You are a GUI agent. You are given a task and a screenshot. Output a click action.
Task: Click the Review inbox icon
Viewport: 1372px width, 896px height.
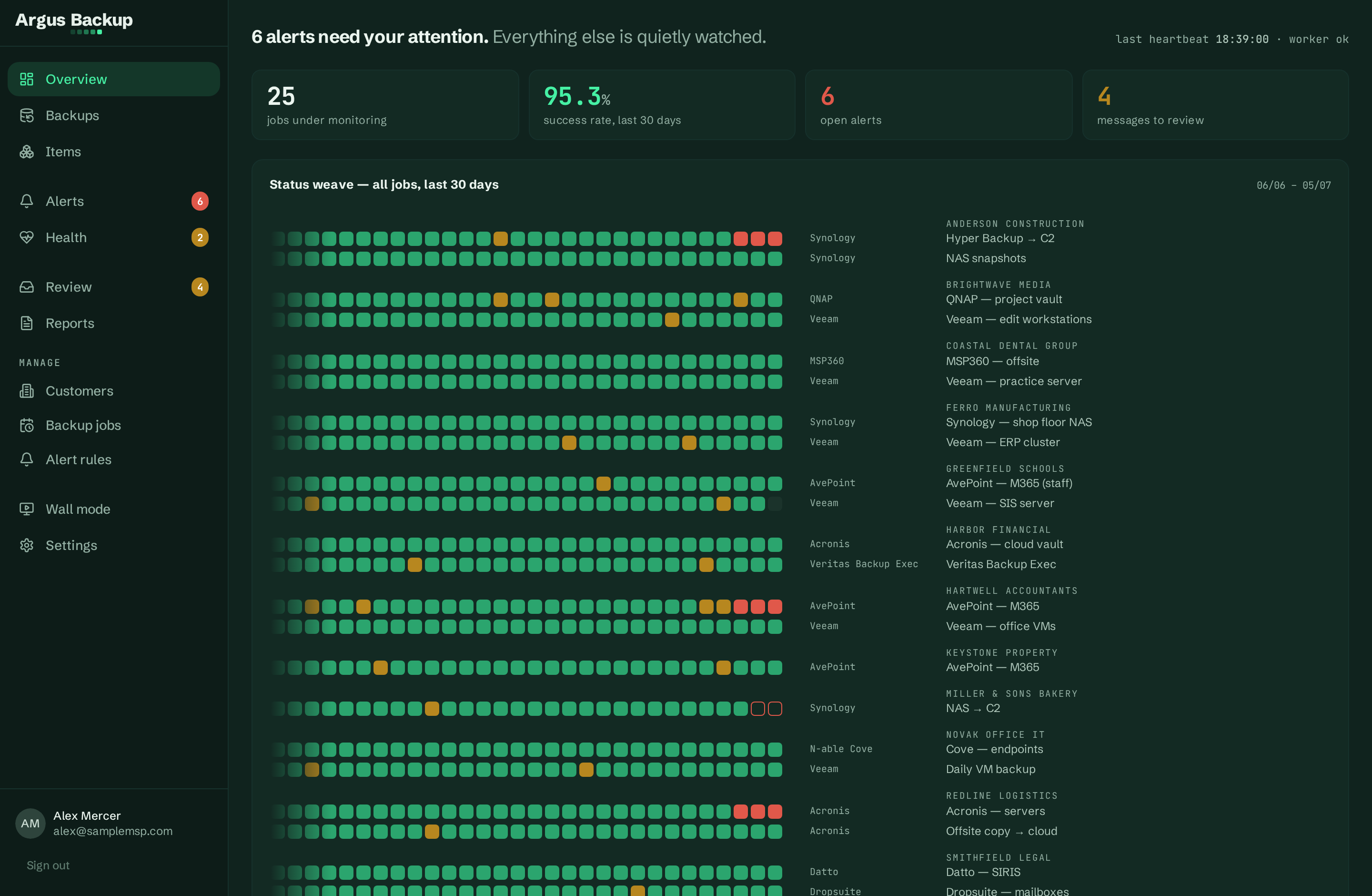coord(27,287)
